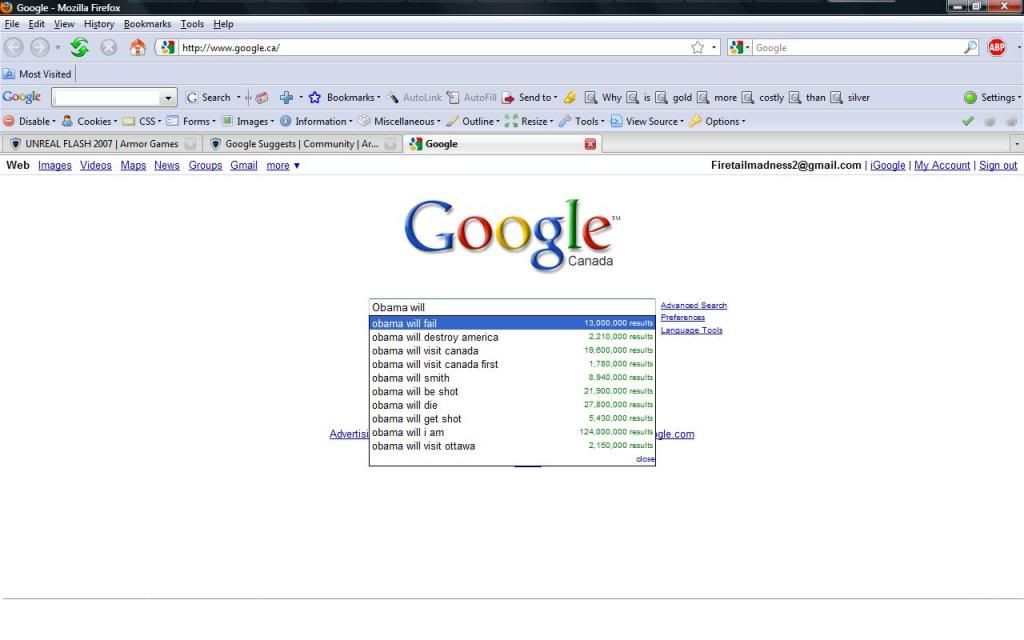1024x640 pixels.
Task: Bookmark the page with the star icon
Action: [697, 48]
